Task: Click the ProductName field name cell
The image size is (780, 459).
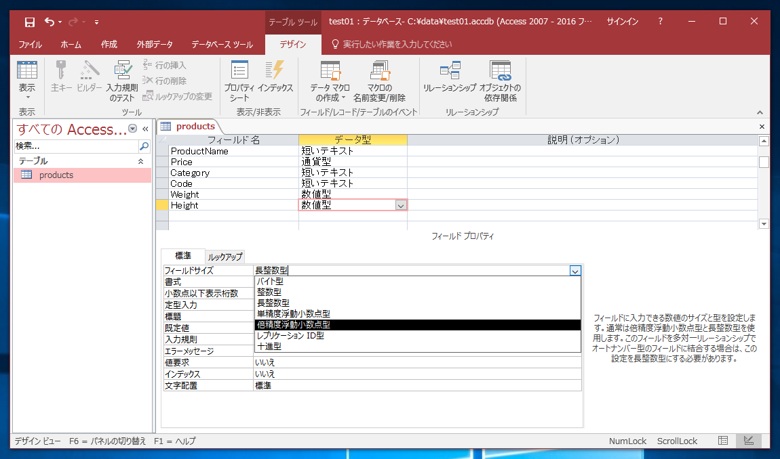Action: [234, 151]
